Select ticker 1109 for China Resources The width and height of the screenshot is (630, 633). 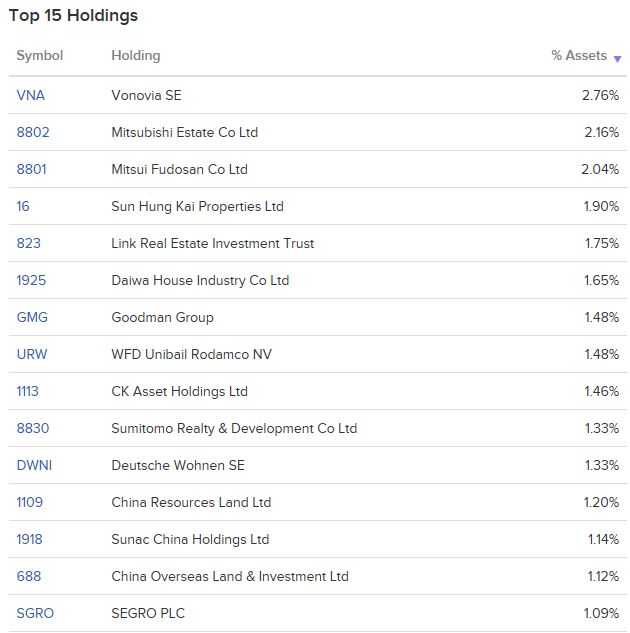pyautogui.click(x=29, y=502)
